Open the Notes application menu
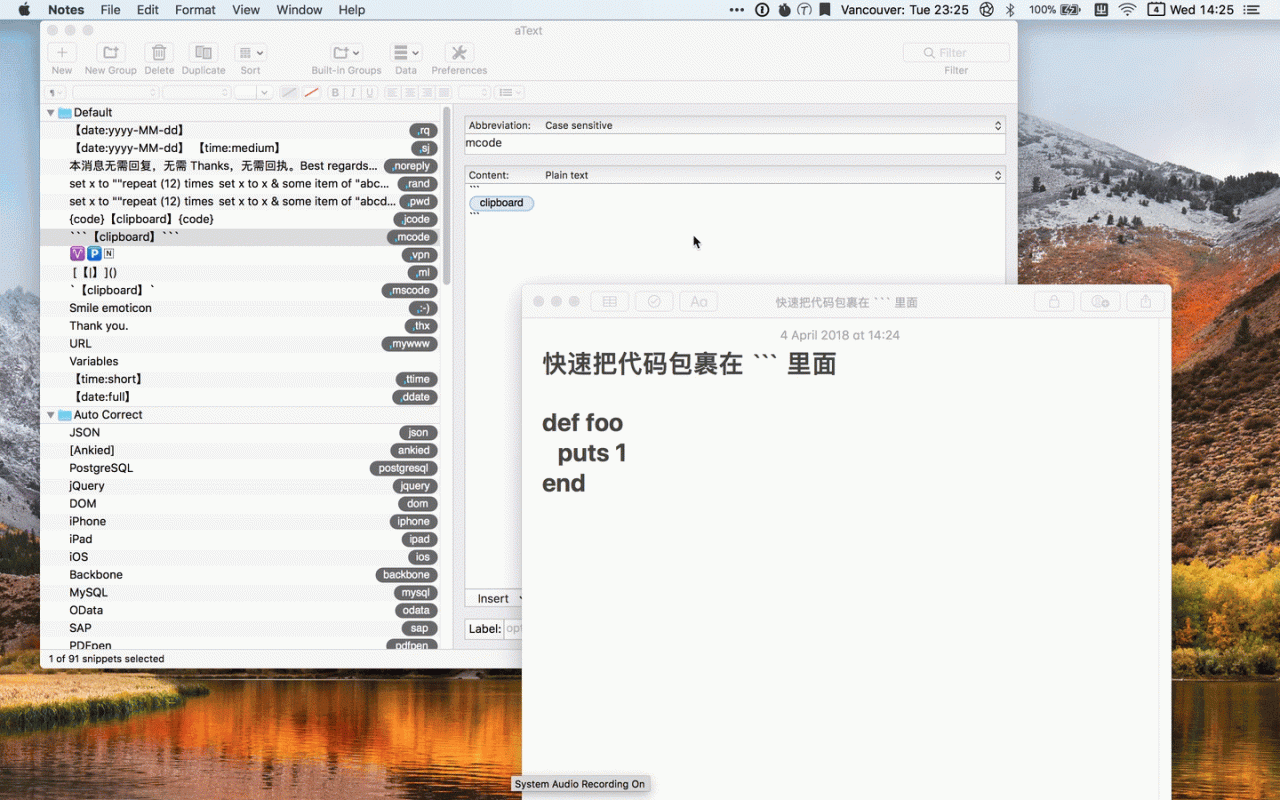1280x800 pixels. [x=66, y=10]
